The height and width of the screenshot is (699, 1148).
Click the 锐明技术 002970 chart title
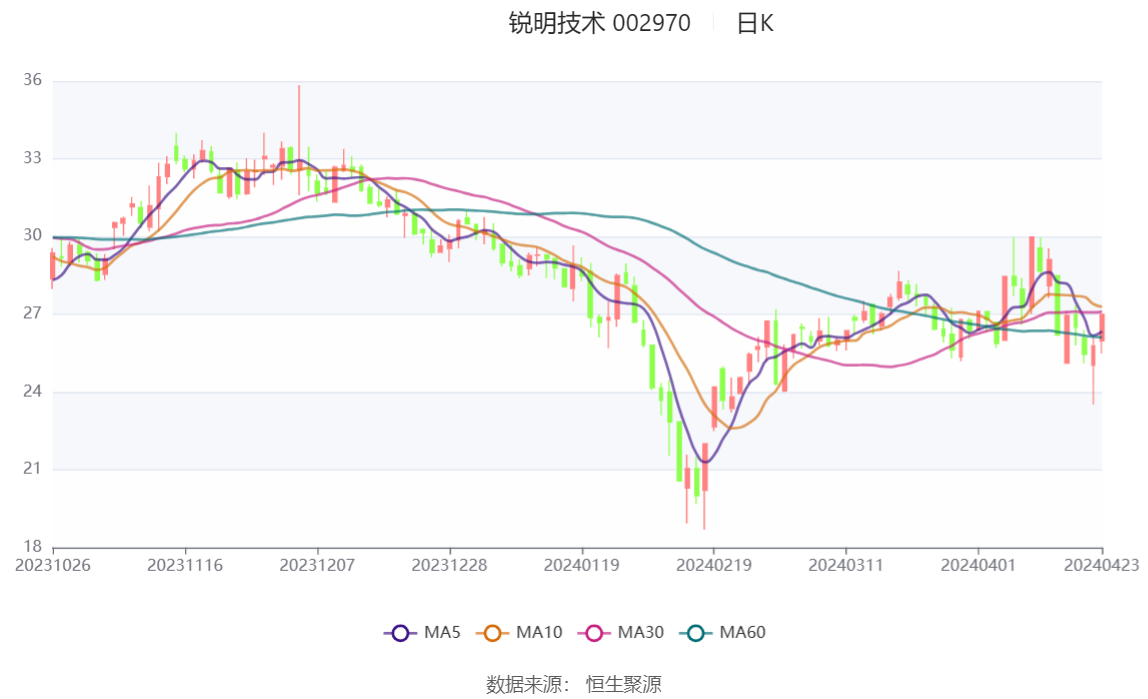click(x=599, y=24)
